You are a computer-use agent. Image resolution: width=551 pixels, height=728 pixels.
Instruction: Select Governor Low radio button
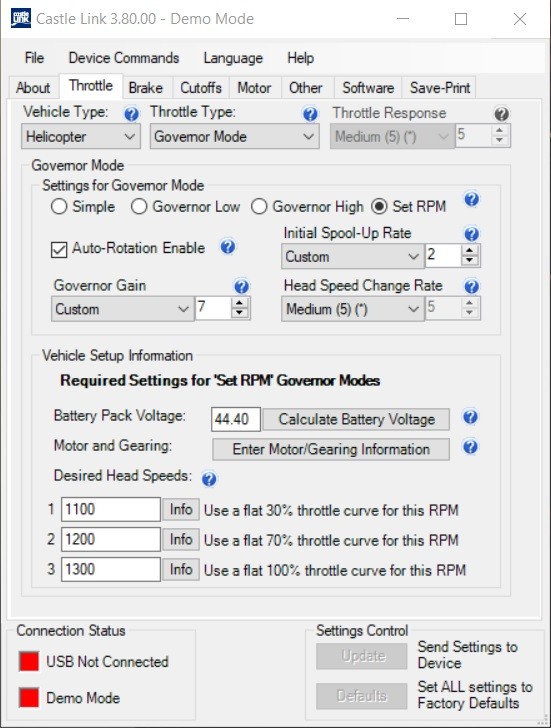click(x=139, y=207)
